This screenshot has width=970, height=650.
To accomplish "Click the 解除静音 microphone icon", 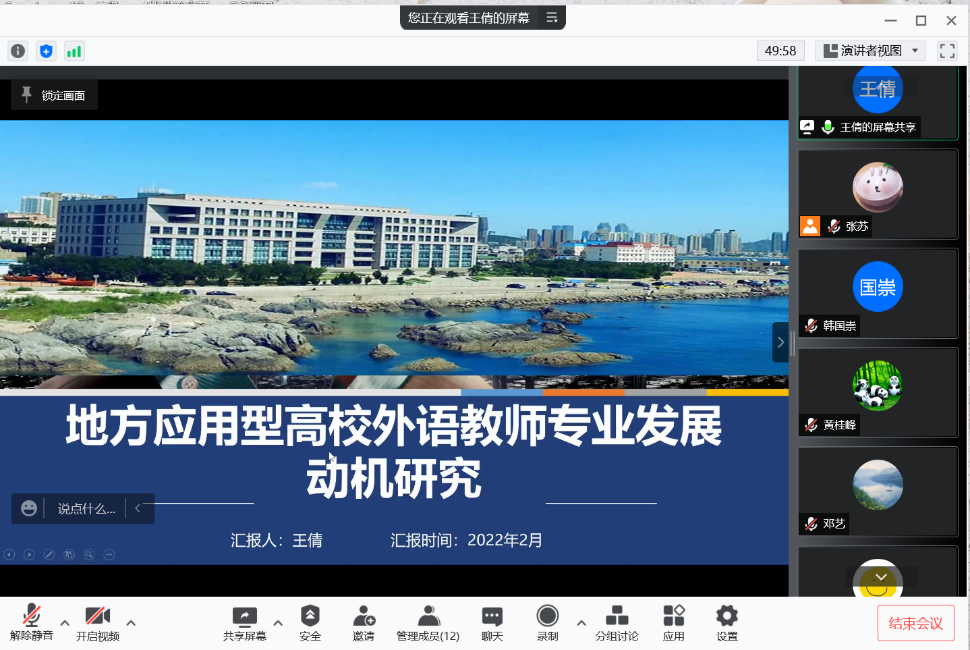I will tap(32, 617).
